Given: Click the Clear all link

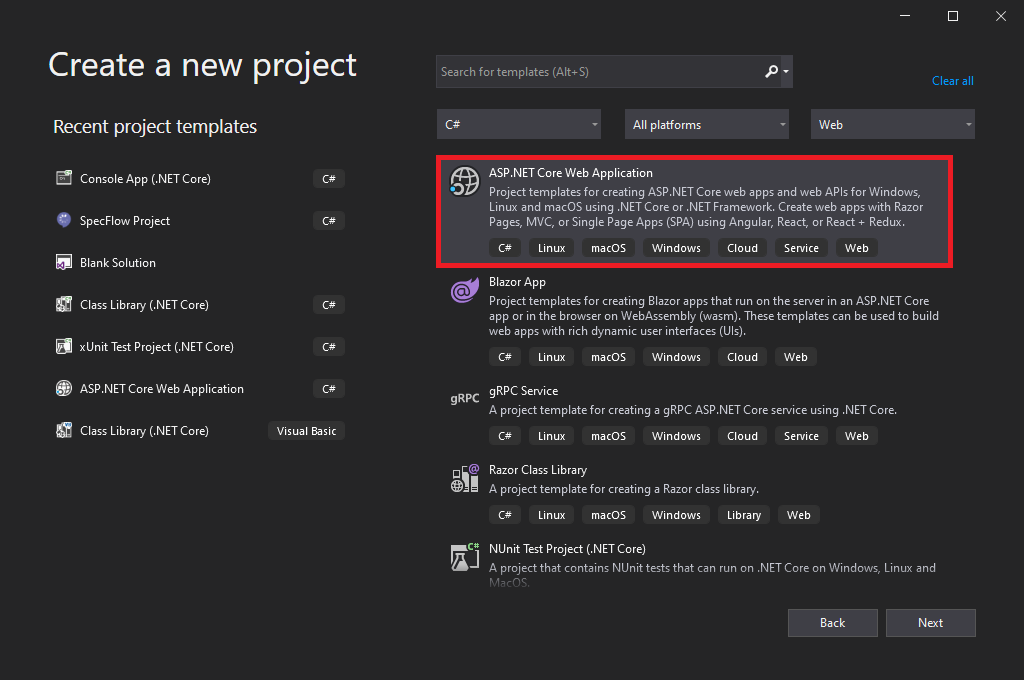Looking at the screenshot, I should [x=952, y=80].
